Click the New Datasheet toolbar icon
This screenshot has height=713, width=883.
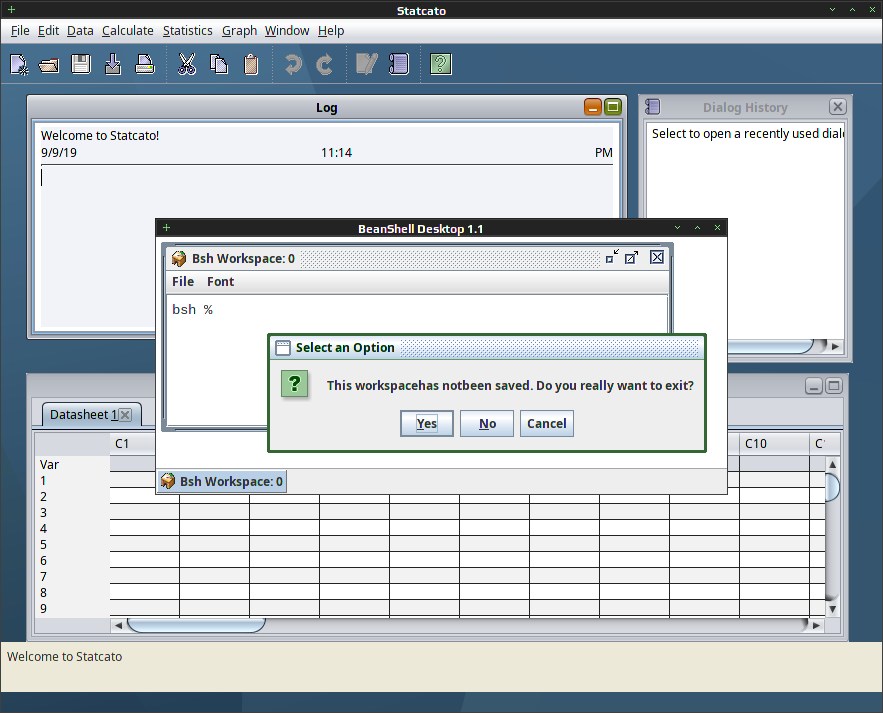pyautogui.click(x=19, y=64)
